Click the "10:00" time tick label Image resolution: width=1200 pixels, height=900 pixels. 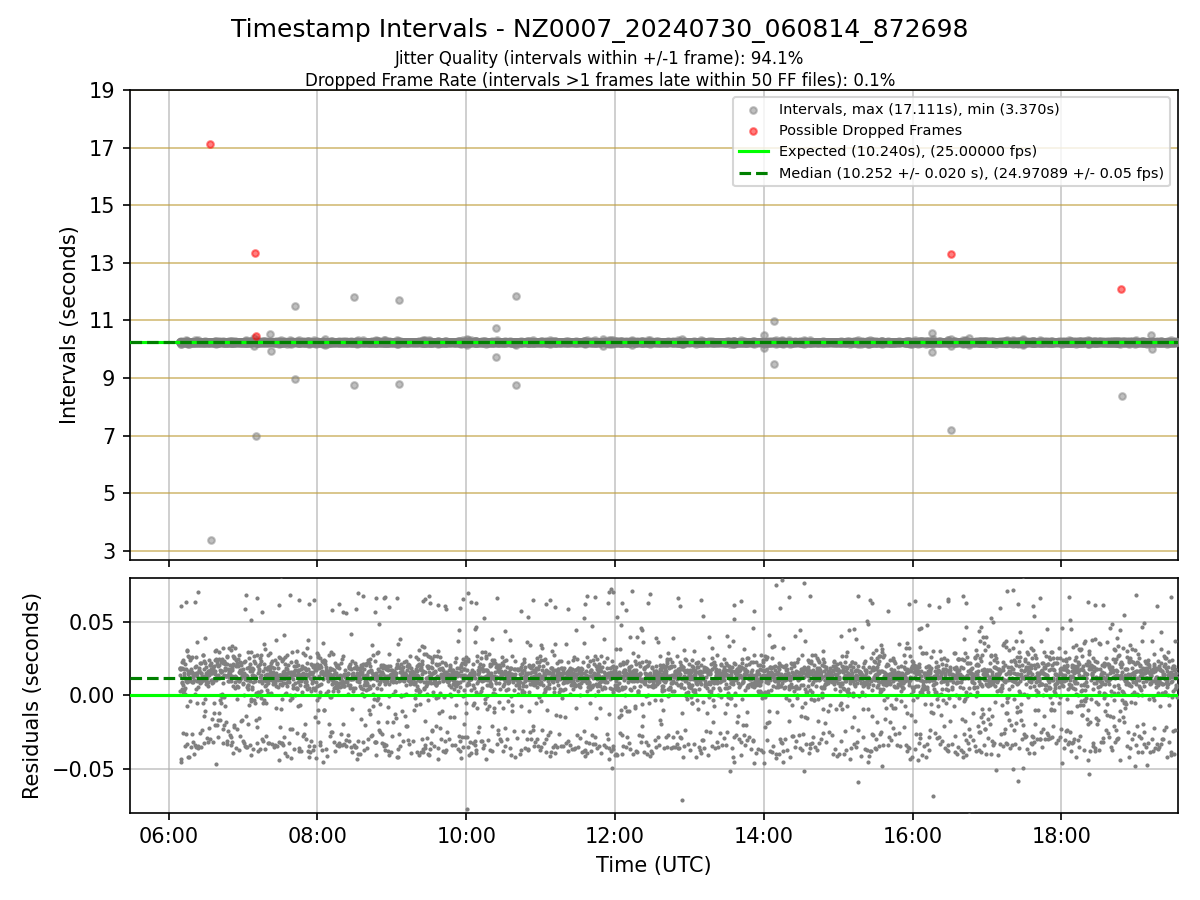pos(466,834)
